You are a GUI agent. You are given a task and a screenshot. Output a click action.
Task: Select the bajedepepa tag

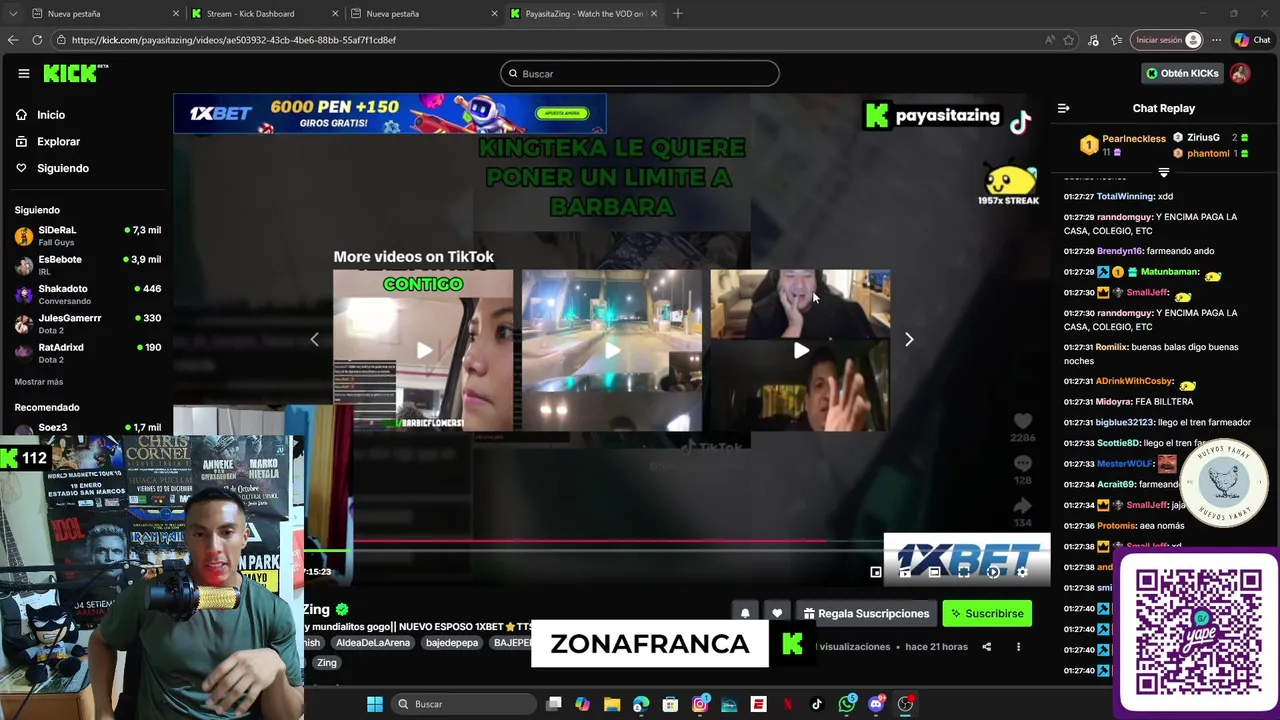pyautogui.click(x=452, y=643)
